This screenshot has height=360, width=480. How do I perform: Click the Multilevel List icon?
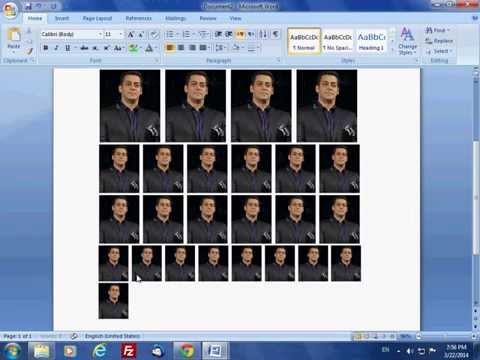click(203, 34)
